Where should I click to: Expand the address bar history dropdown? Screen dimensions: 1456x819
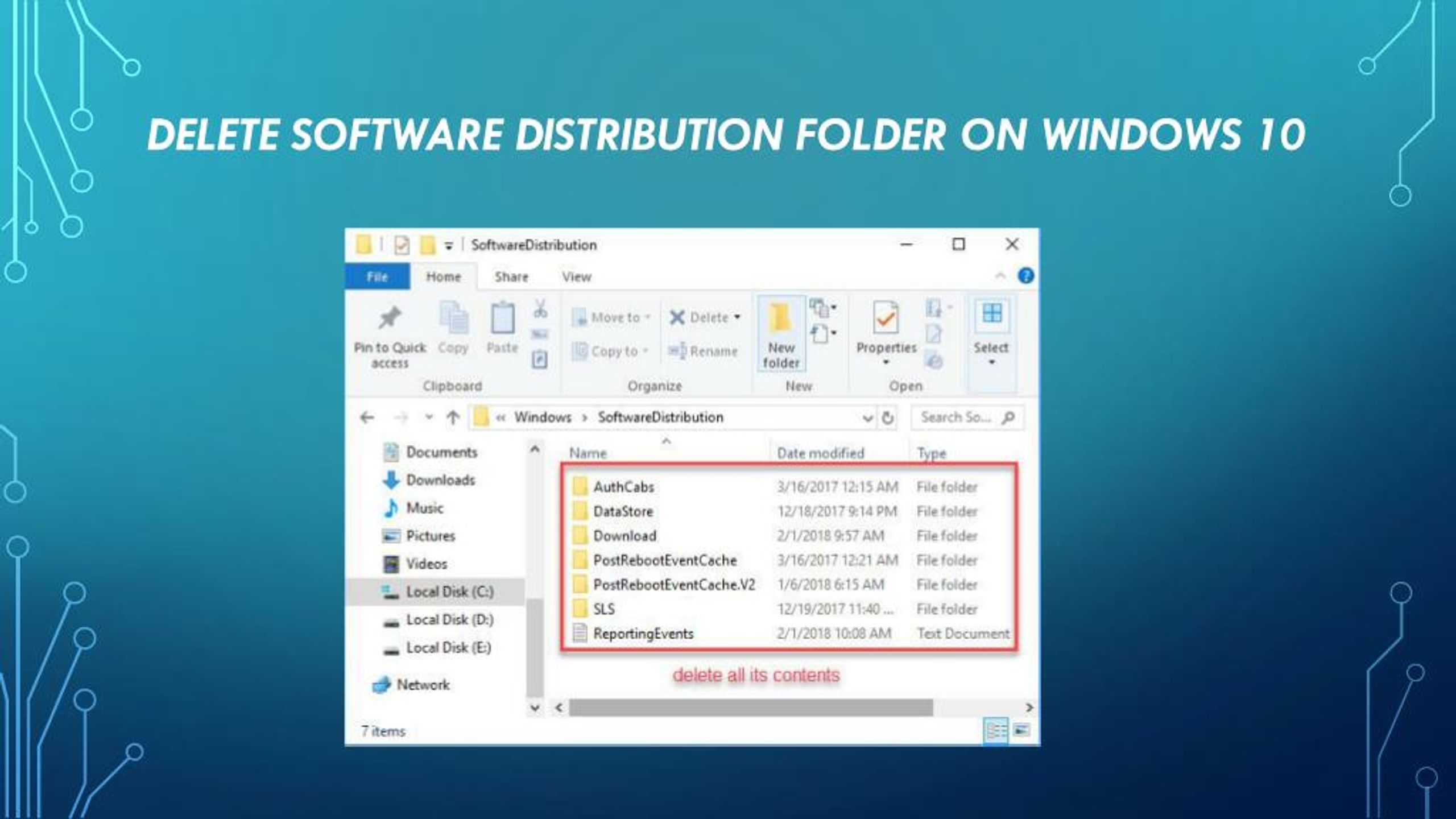pos(867,418)
